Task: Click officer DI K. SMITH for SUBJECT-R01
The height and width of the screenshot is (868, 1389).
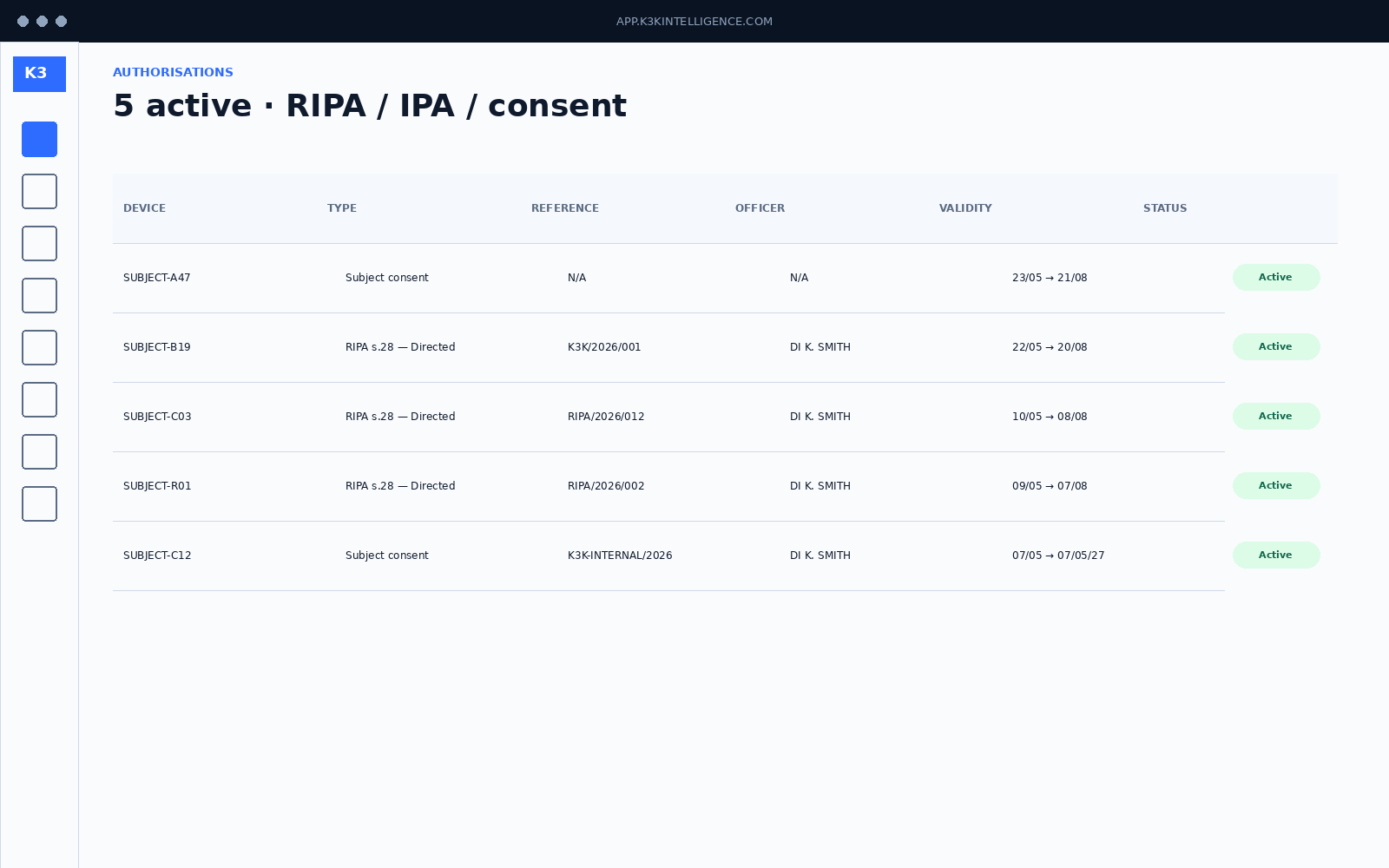Action: tap(820, 486)
